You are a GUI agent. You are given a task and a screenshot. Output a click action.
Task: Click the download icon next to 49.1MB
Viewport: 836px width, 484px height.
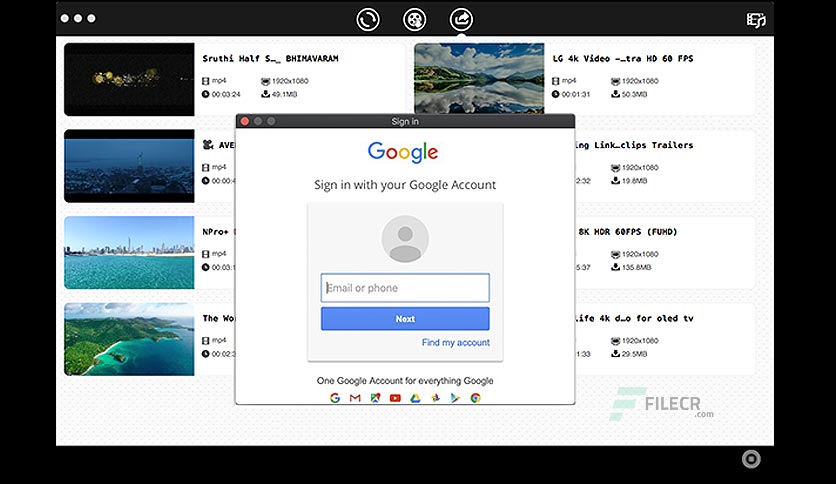pyautogui.click(x=265, y=94)
